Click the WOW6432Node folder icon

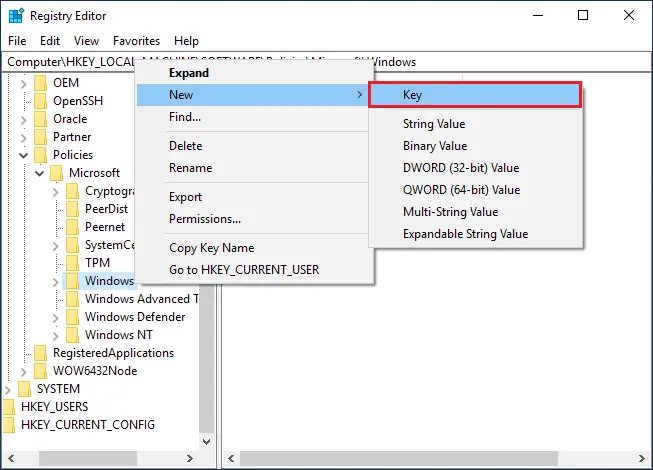[x=40, y=371]
